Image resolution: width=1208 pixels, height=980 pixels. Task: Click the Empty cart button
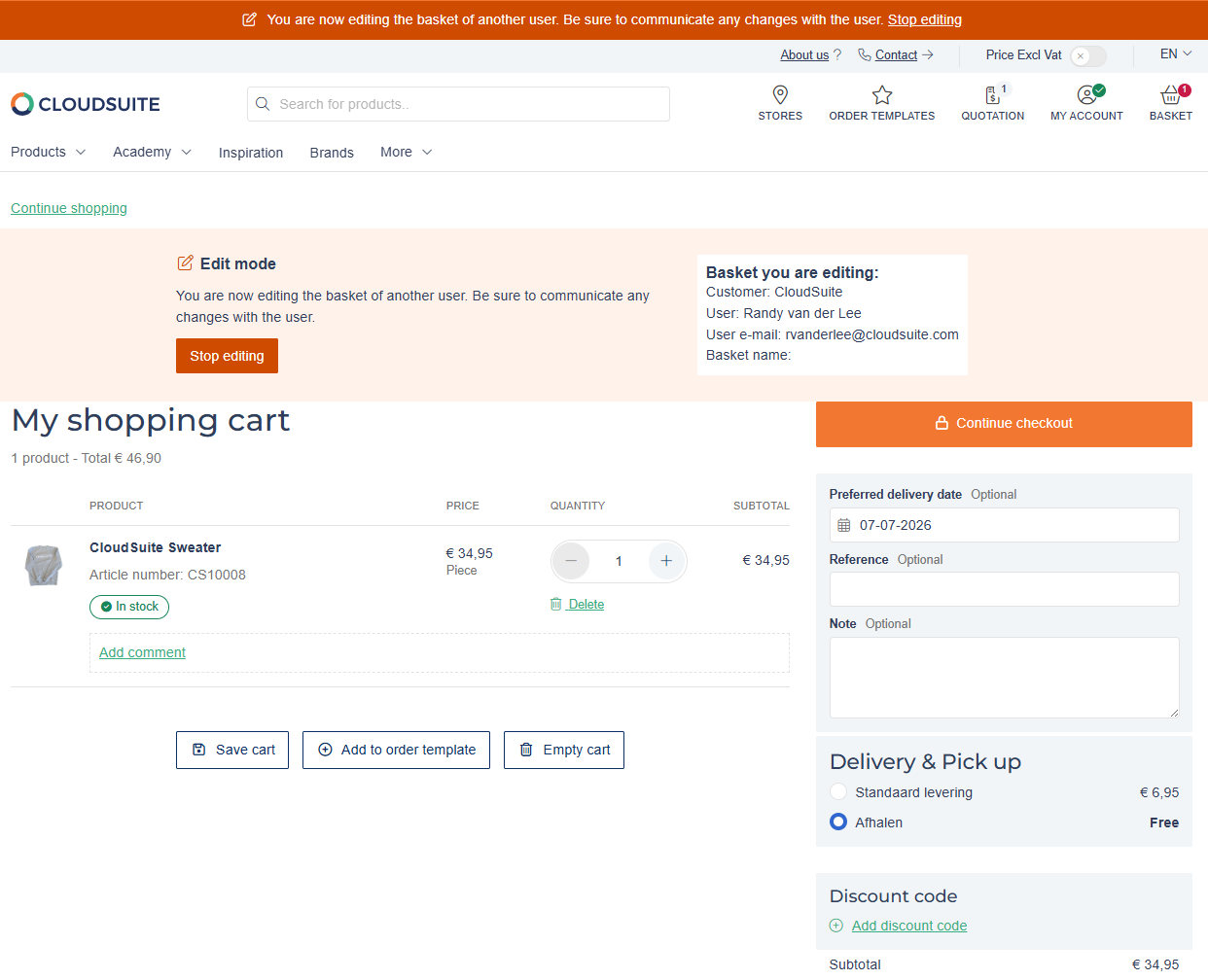point(564,750)
